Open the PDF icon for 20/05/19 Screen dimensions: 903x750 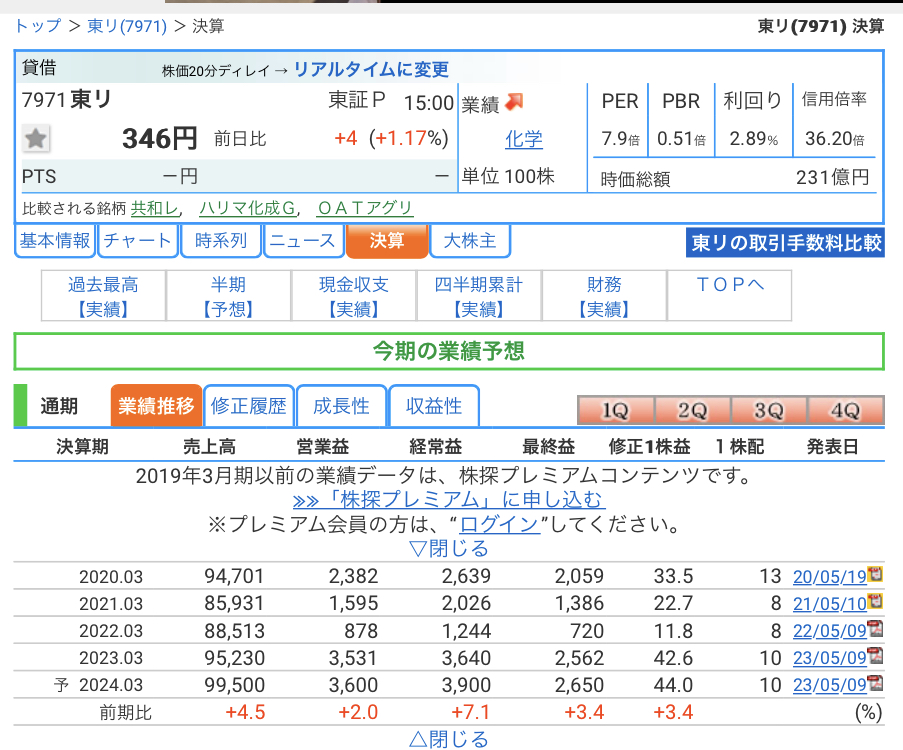tap(875, 574)
